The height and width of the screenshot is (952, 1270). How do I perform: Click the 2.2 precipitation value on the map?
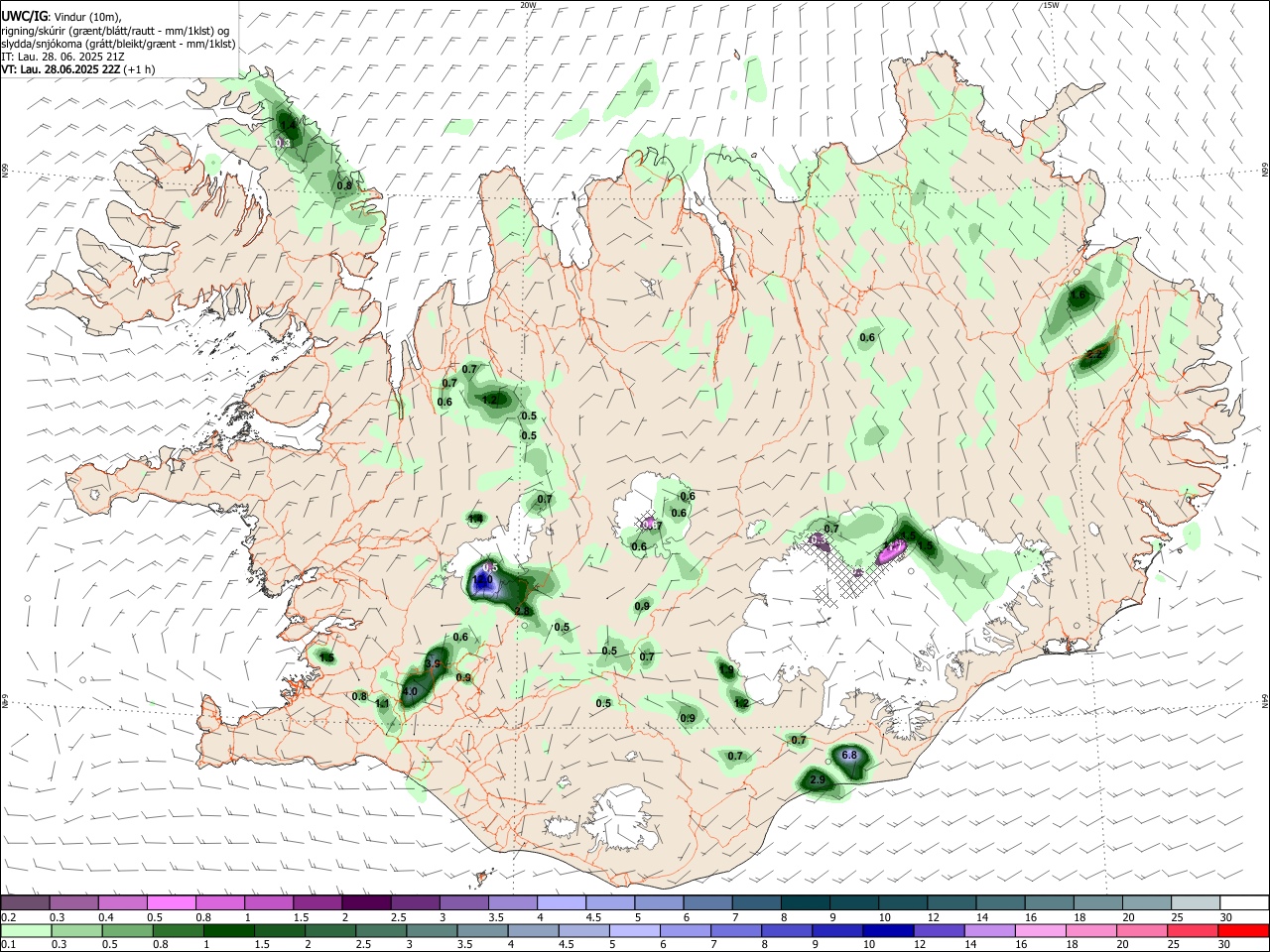[x=1094, y=353]
